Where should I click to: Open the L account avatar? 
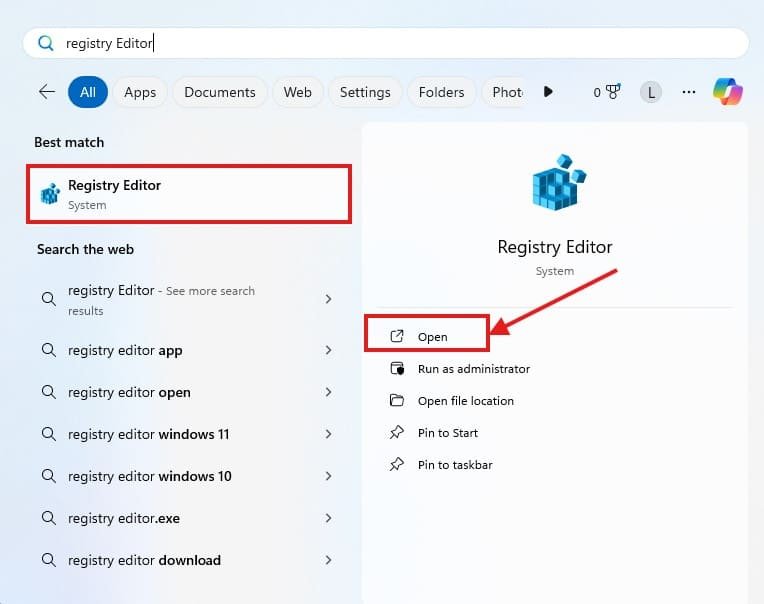click(651, 92)
